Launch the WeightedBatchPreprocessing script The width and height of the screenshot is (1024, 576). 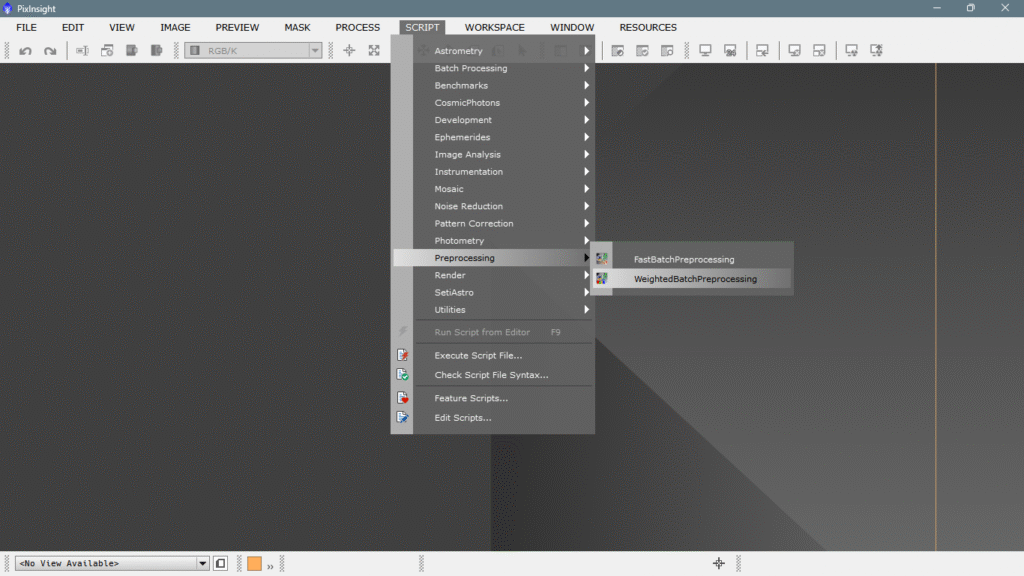tap(692, 279)
